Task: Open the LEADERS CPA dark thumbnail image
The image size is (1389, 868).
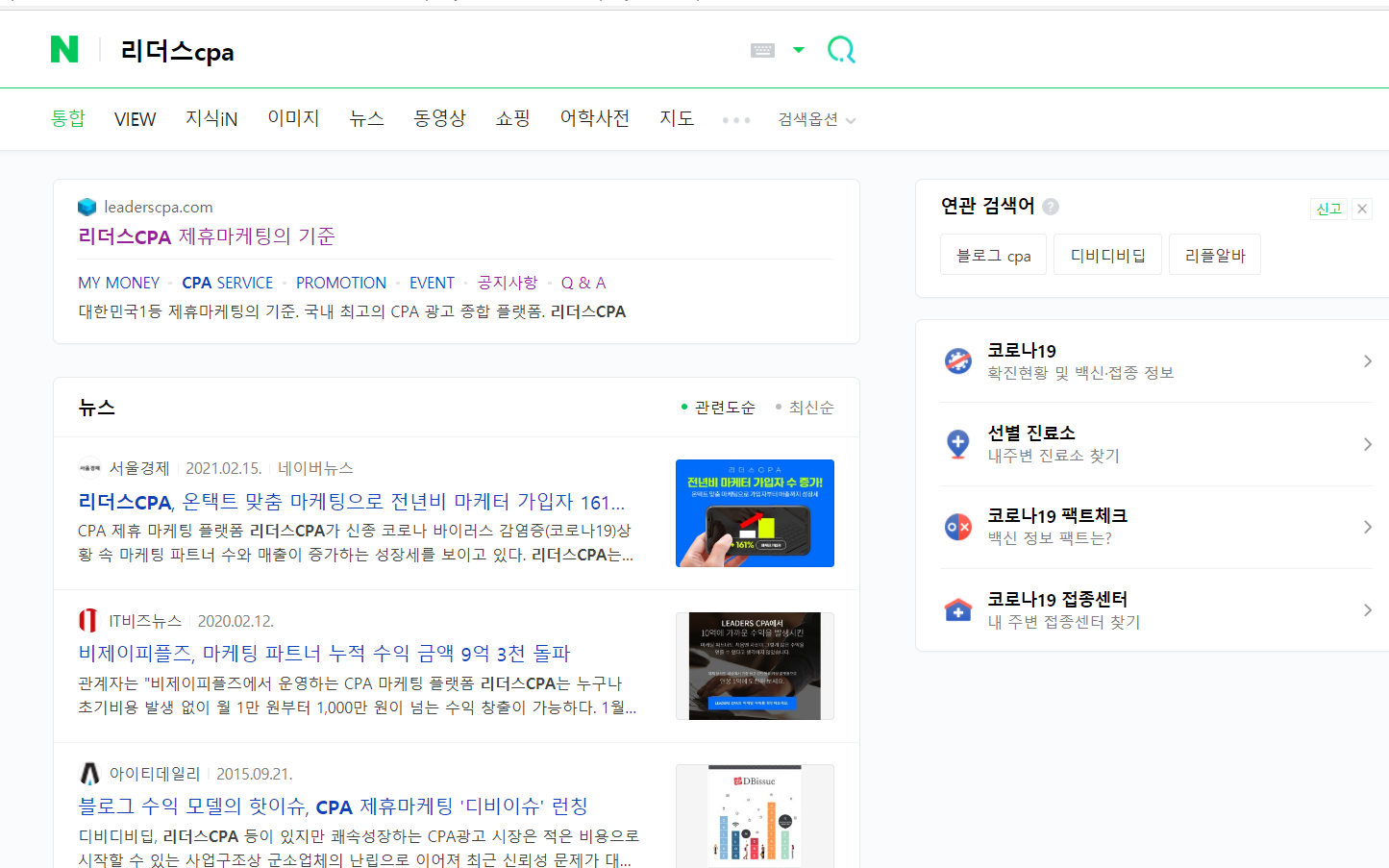Action: (x=755, y=666)
